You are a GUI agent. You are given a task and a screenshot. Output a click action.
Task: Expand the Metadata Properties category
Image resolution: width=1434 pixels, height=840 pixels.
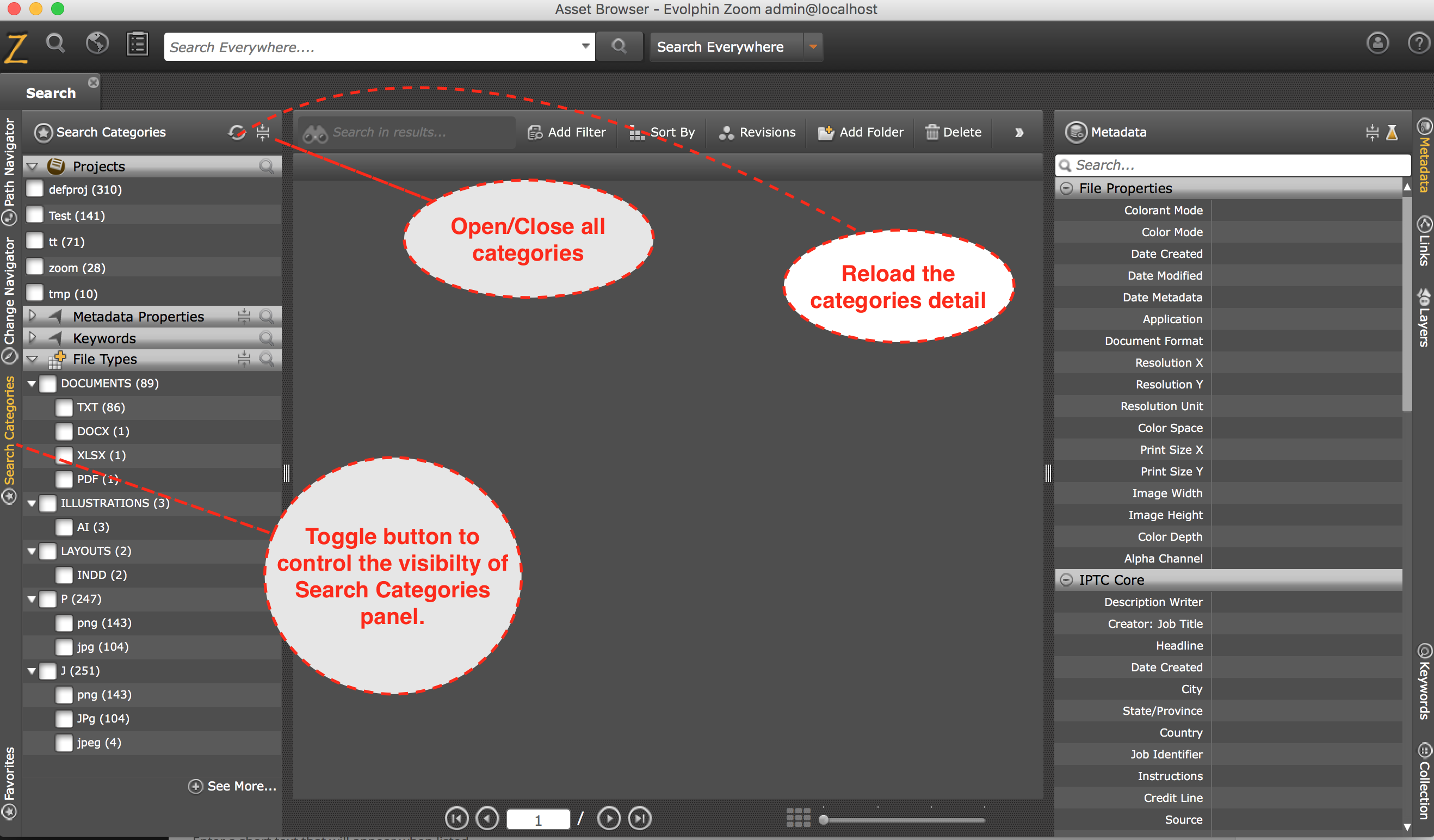click(x=33, y=316)
